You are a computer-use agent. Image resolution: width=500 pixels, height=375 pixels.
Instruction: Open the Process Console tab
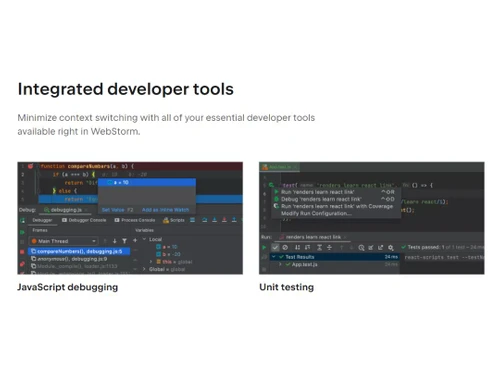(135, 220)
